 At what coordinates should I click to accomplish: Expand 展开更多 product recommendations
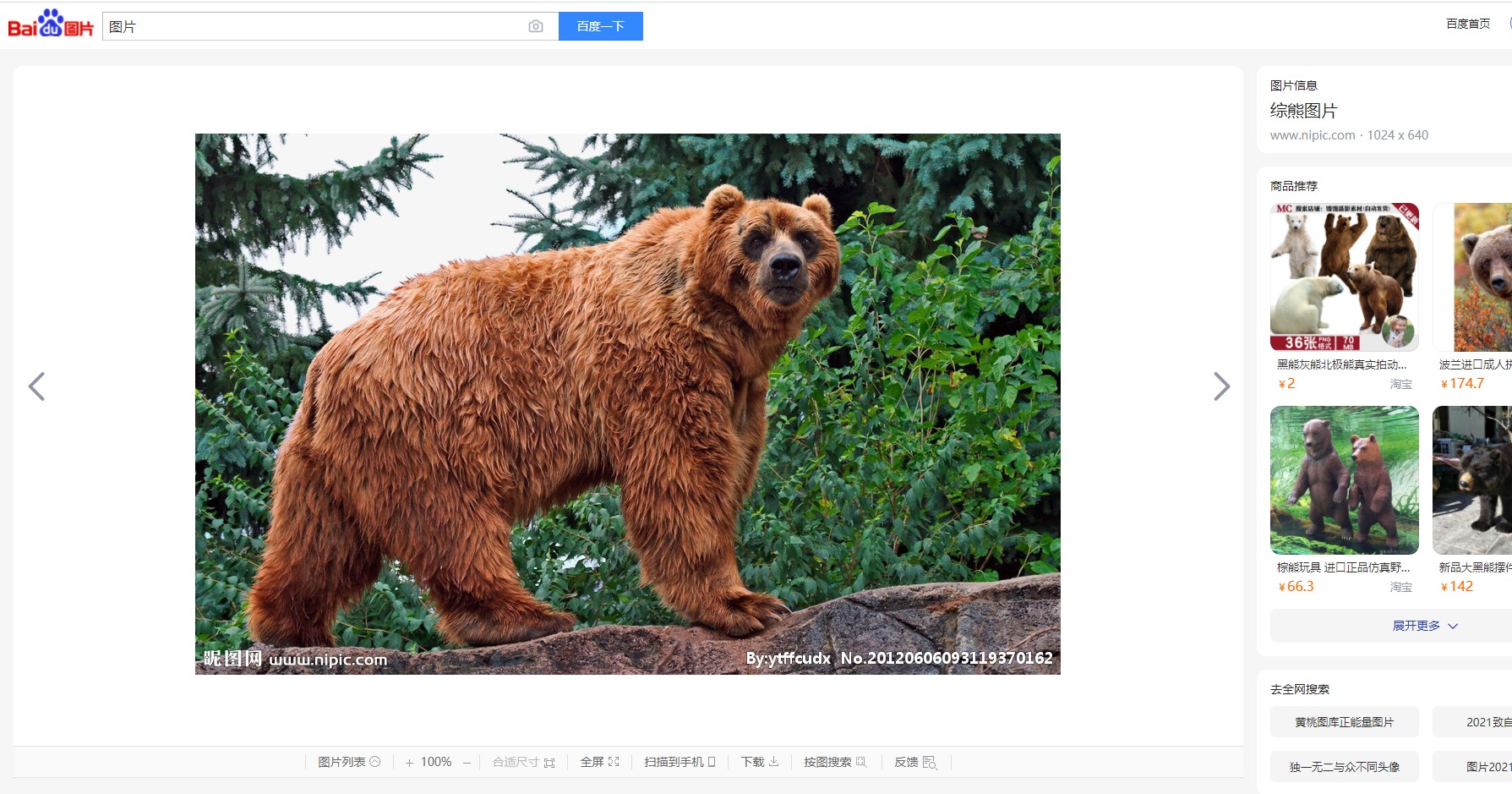point(1391,626)
